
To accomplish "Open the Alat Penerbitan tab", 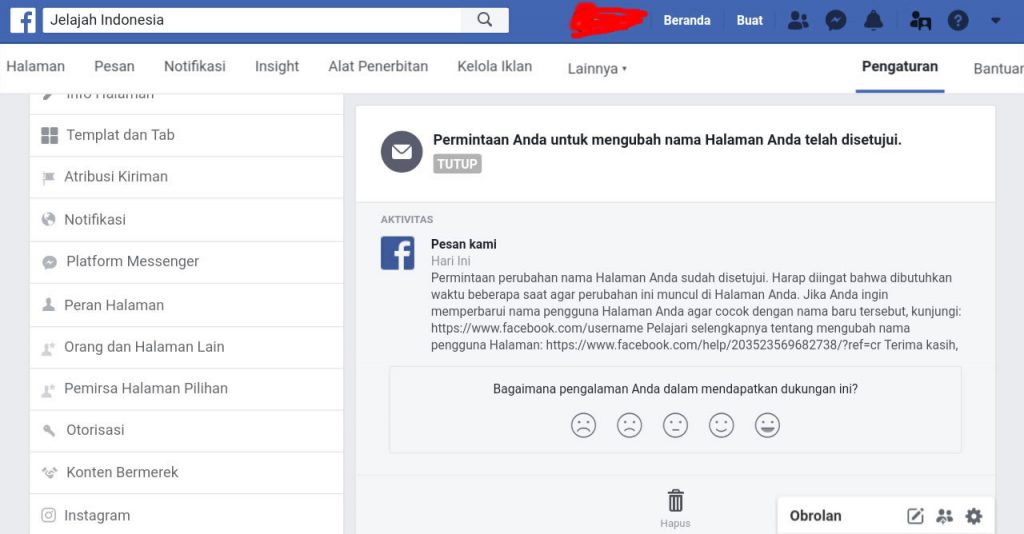I will tap(378, 66).
